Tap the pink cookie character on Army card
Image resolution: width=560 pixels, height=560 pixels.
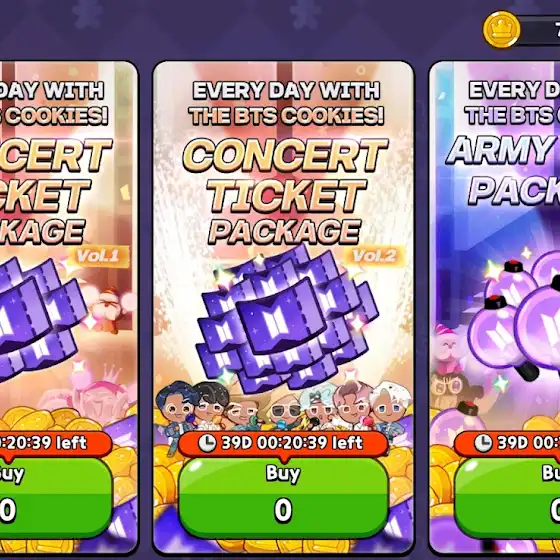click(x=447, y=347)
